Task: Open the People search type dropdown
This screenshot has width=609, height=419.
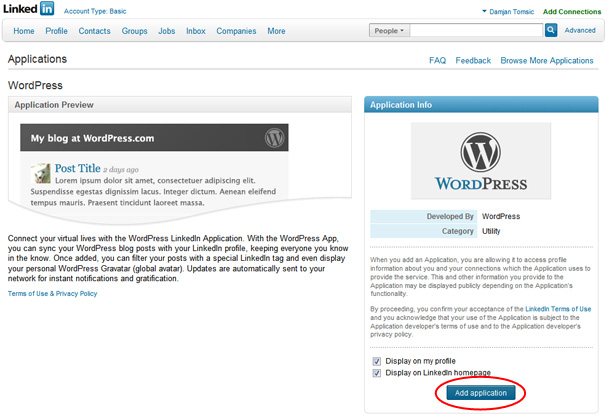Action: click(x=389, y=31)
